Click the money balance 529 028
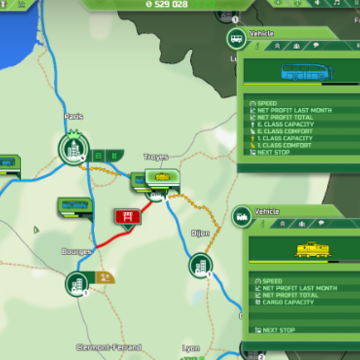The image size is (360, 360). [x=166, y=4]
